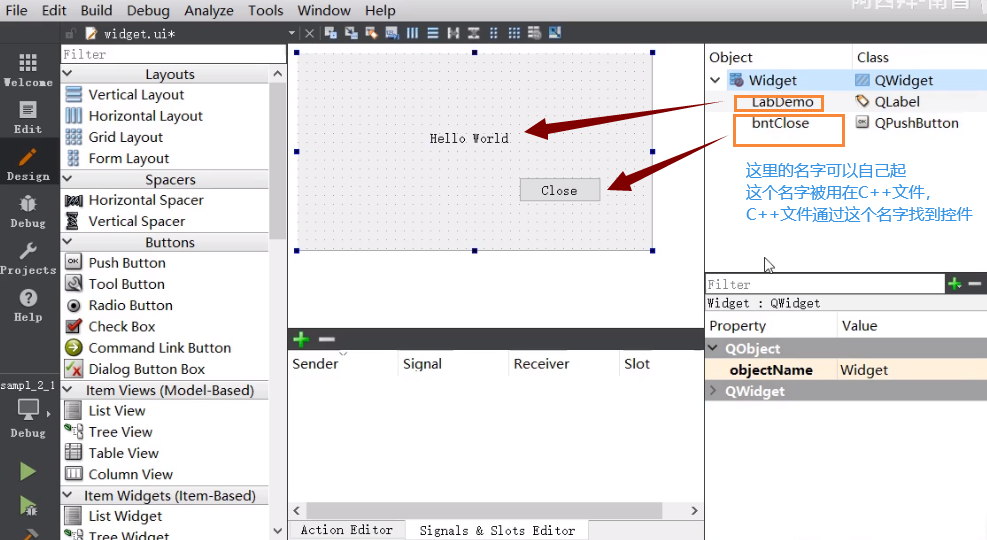Click green plus in Signals & Slots editor
The height and width of the screenshot is (540, 987).
pos(300,340)
